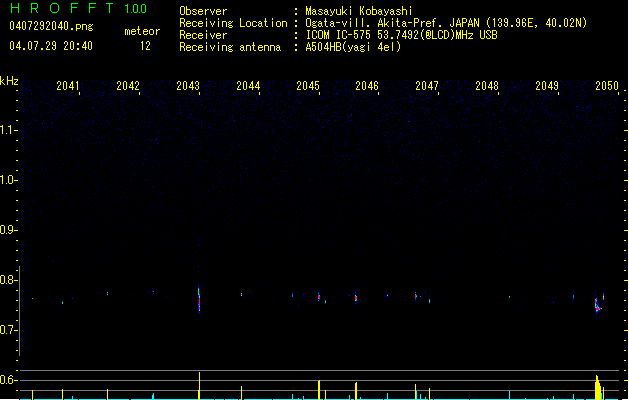Click the 2042 time marker

(x=128, y=86)
